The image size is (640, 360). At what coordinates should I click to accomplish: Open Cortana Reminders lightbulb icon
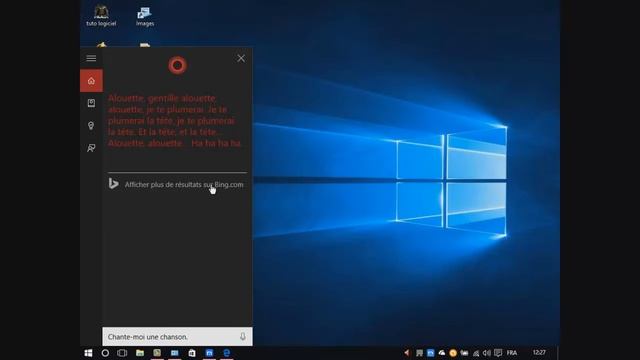click(x=91, y=125)
